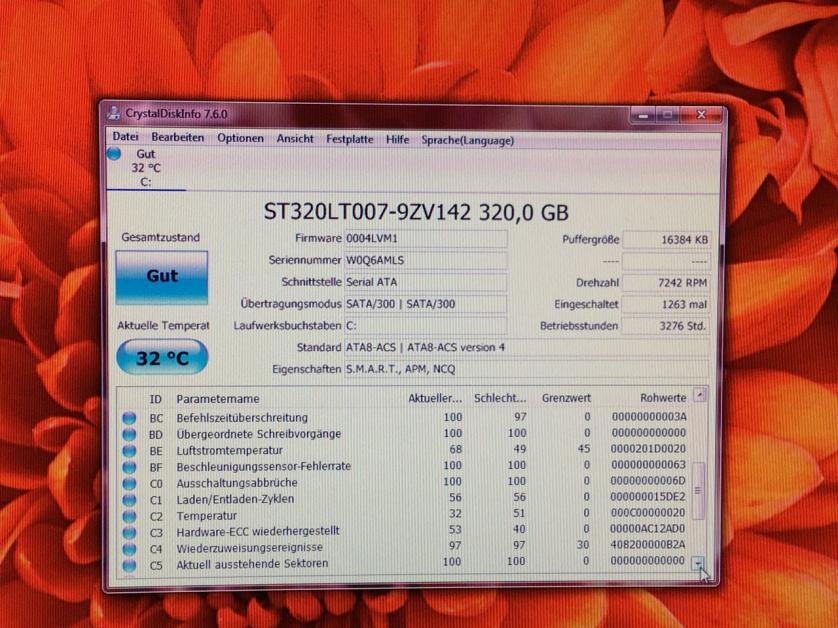The height and width of the screenshot is (628, 838).
Task: Click status orb of C3 Hardware-ECC row
Action: pos(129,533)
